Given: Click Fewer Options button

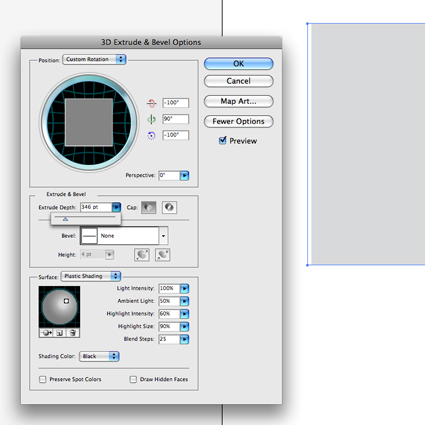Looking at the screenshot, I should 239,121.
